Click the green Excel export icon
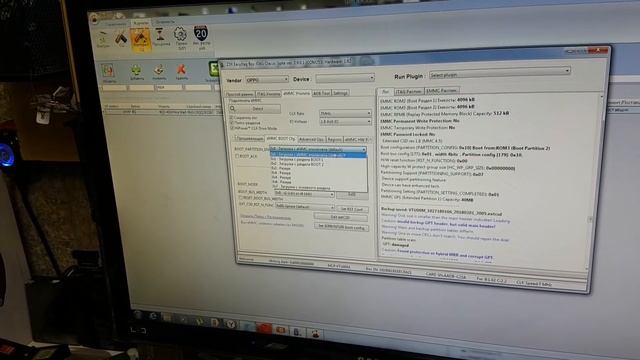 [213, 69]
